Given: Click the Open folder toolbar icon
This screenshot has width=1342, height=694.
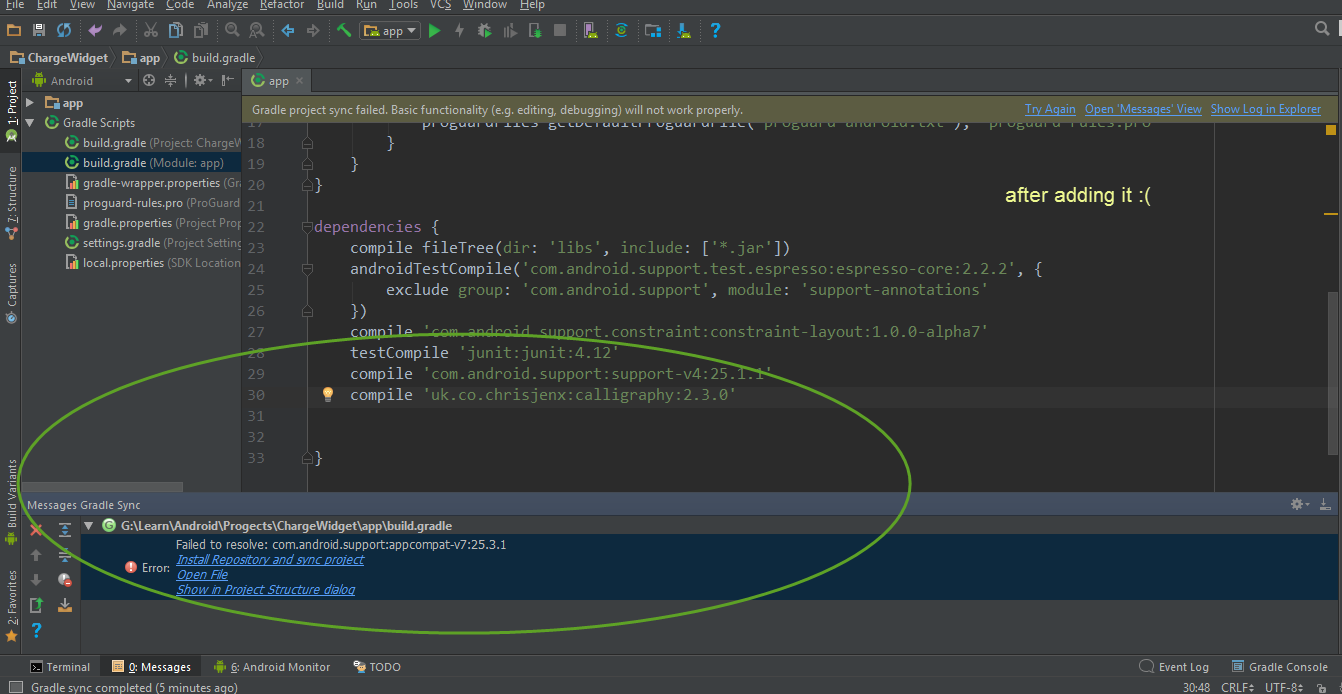Looking at the screenshot, I should point(14,31).
